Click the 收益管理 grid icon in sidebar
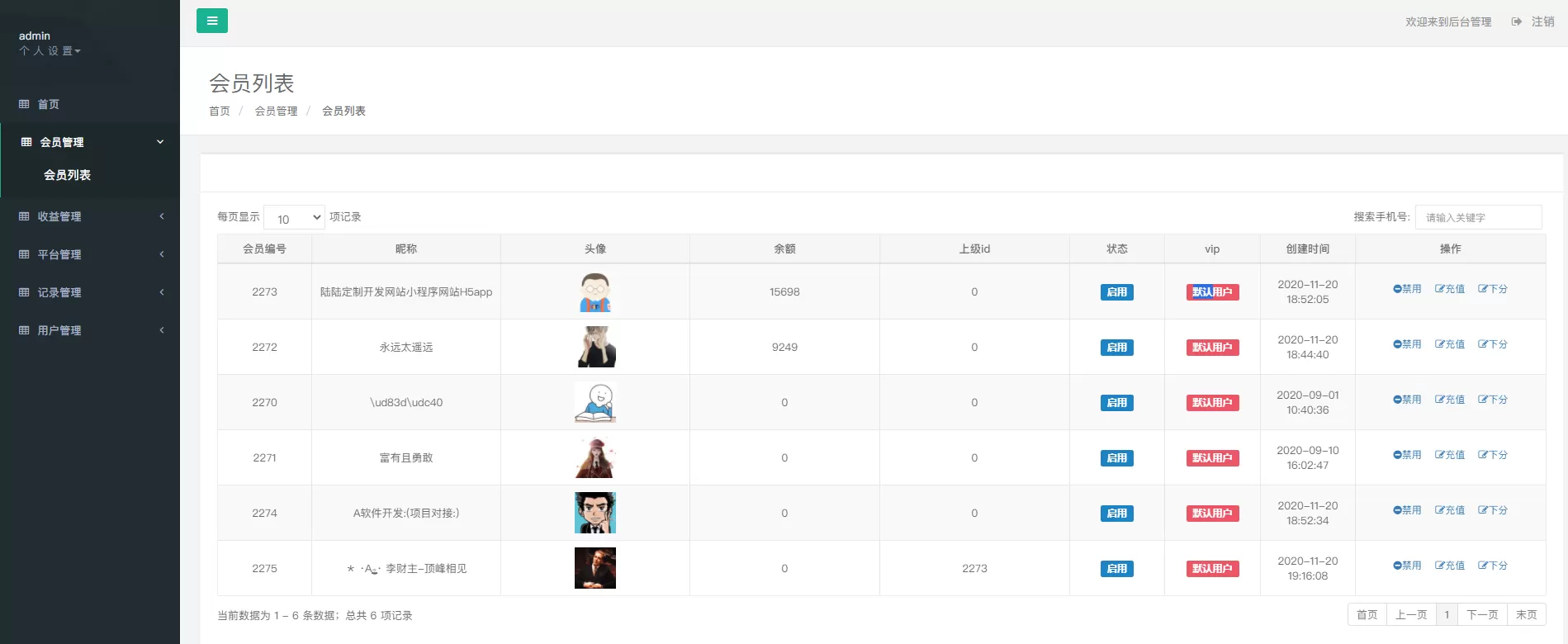Viewport: 1568px width, 644px height. click(x=24, y=216)
